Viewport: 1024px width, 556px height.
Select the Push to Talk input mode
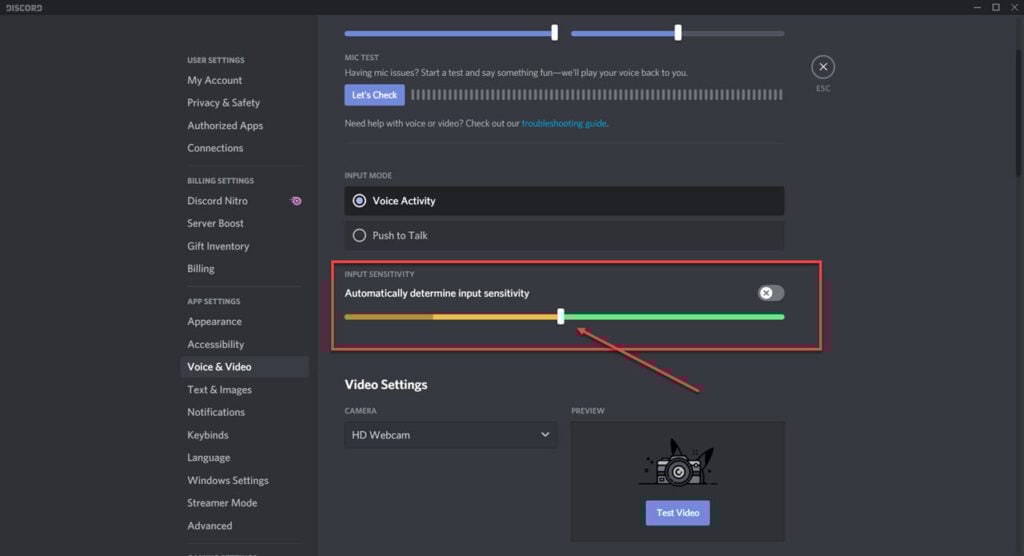click(564, 235)
